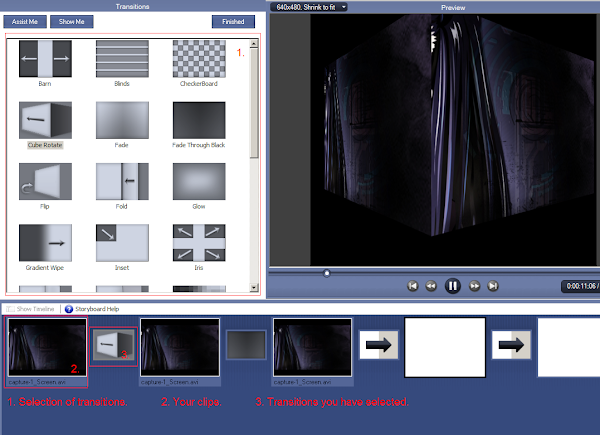Click the first empty white clip placeholder
This screenshot has width=600, height=435.
click(445, 347)
